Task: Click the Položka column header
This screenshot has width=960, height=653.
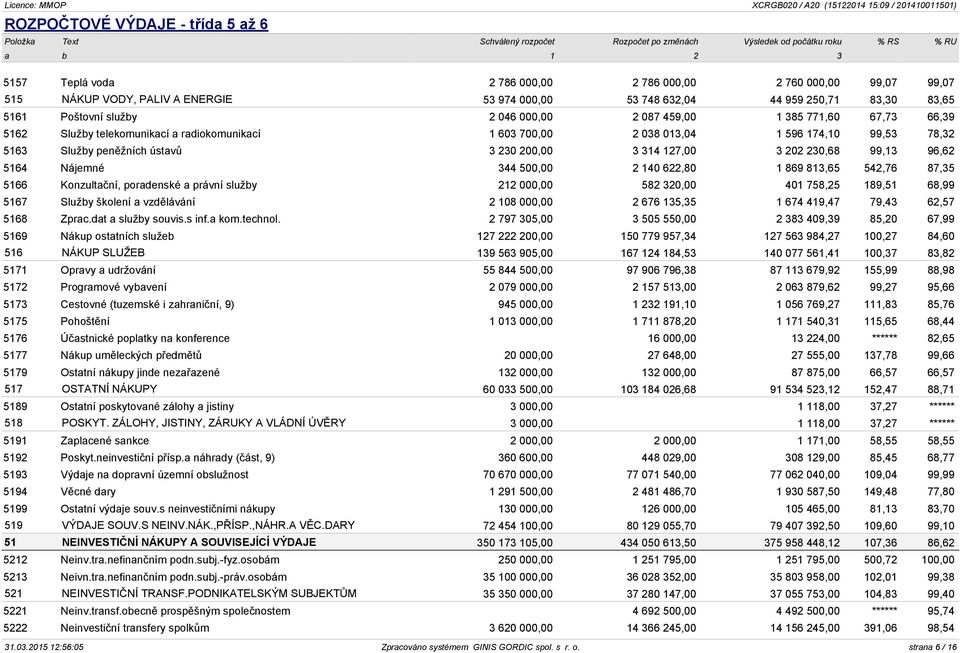Action: coord(20,42)
